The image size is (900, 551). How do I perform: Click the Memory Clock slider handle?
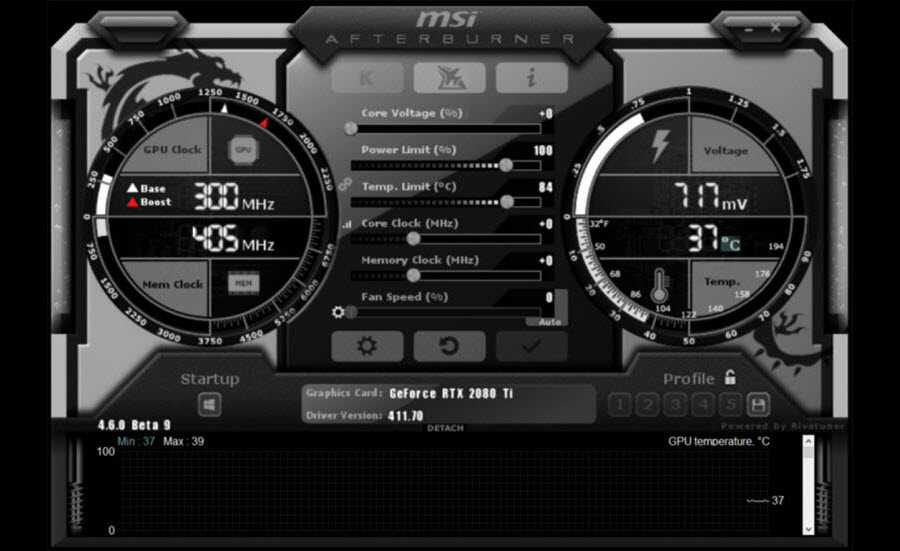413,276
